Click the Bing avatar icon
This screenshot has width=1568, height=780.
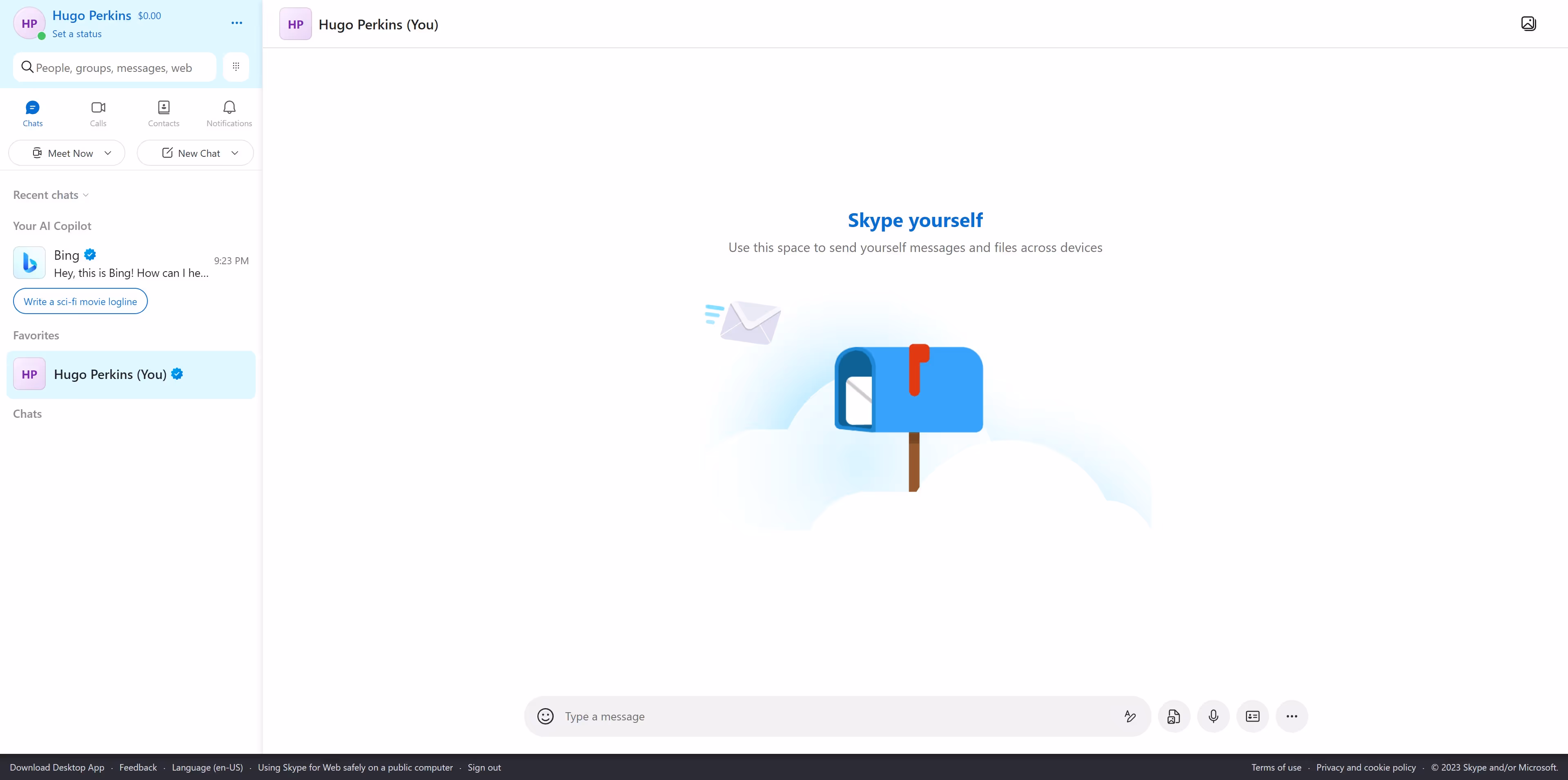tap(29, 263)
